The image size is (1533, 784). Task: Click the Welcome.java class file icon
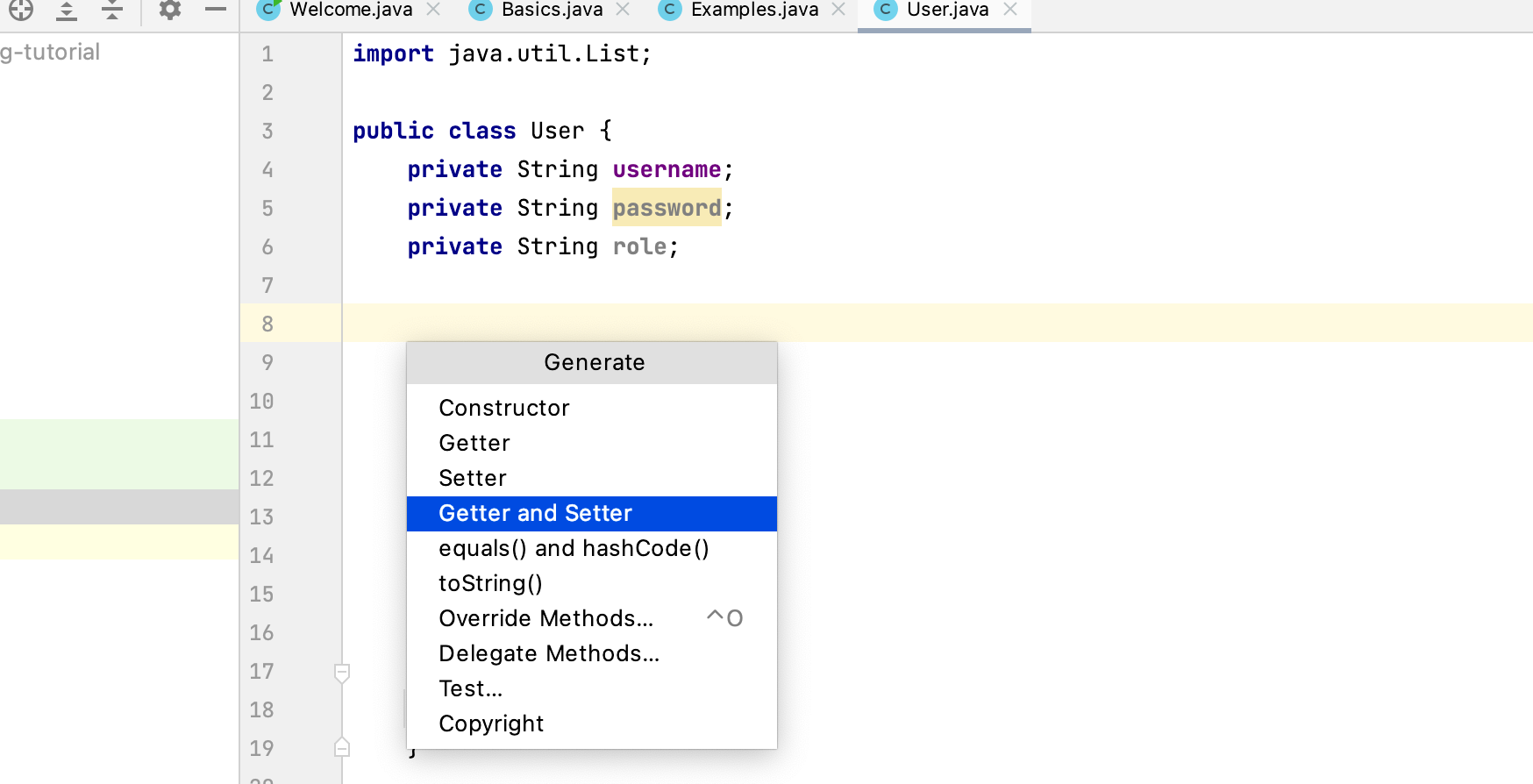click(270, 10)
